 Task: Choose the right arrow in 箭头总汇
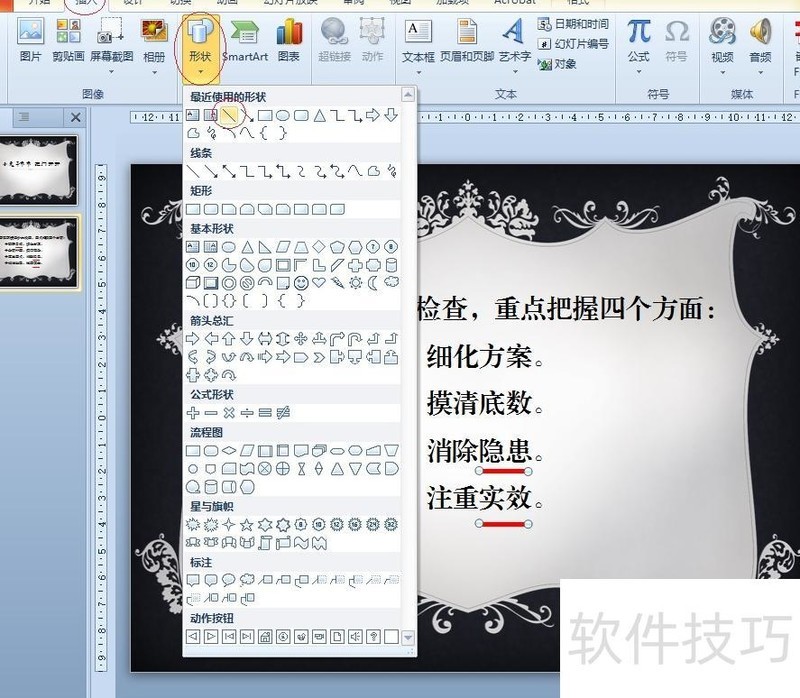[x=193, y=339]
